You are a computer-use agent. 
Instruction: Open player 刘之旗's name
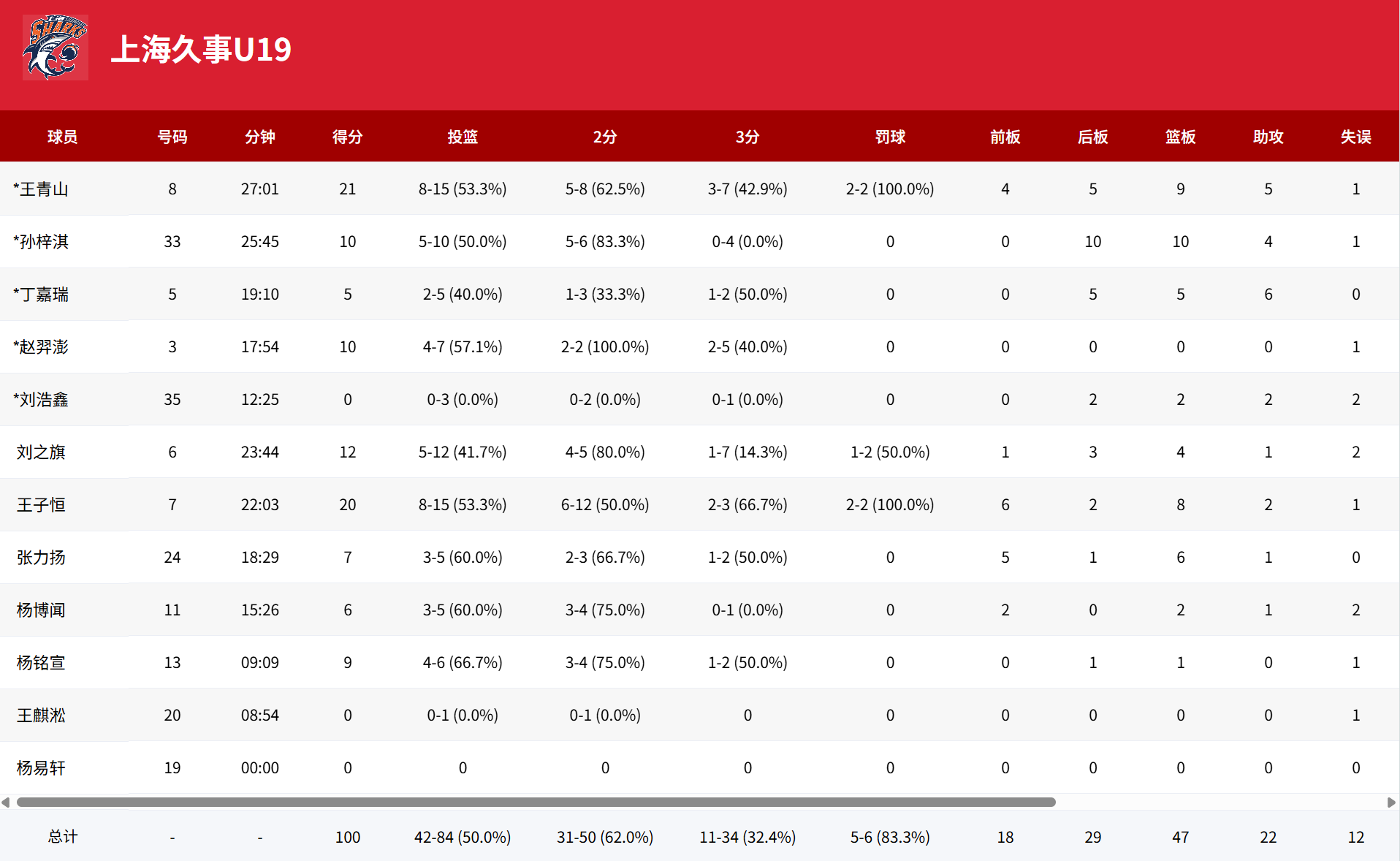pos(41,452)
